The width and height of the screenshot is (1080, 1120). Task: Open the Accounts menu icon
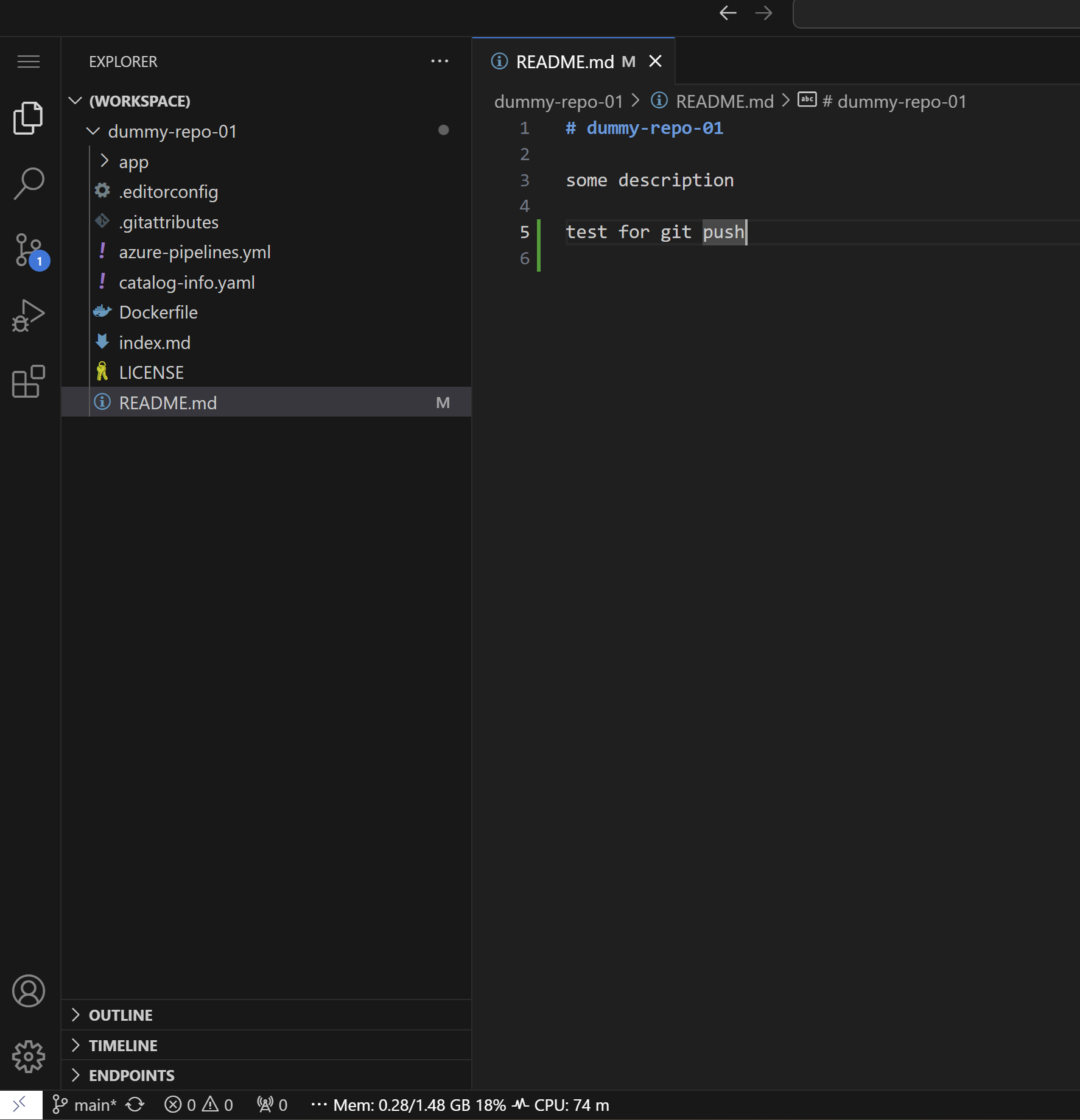pyautogui.click(x=29, y=991)
